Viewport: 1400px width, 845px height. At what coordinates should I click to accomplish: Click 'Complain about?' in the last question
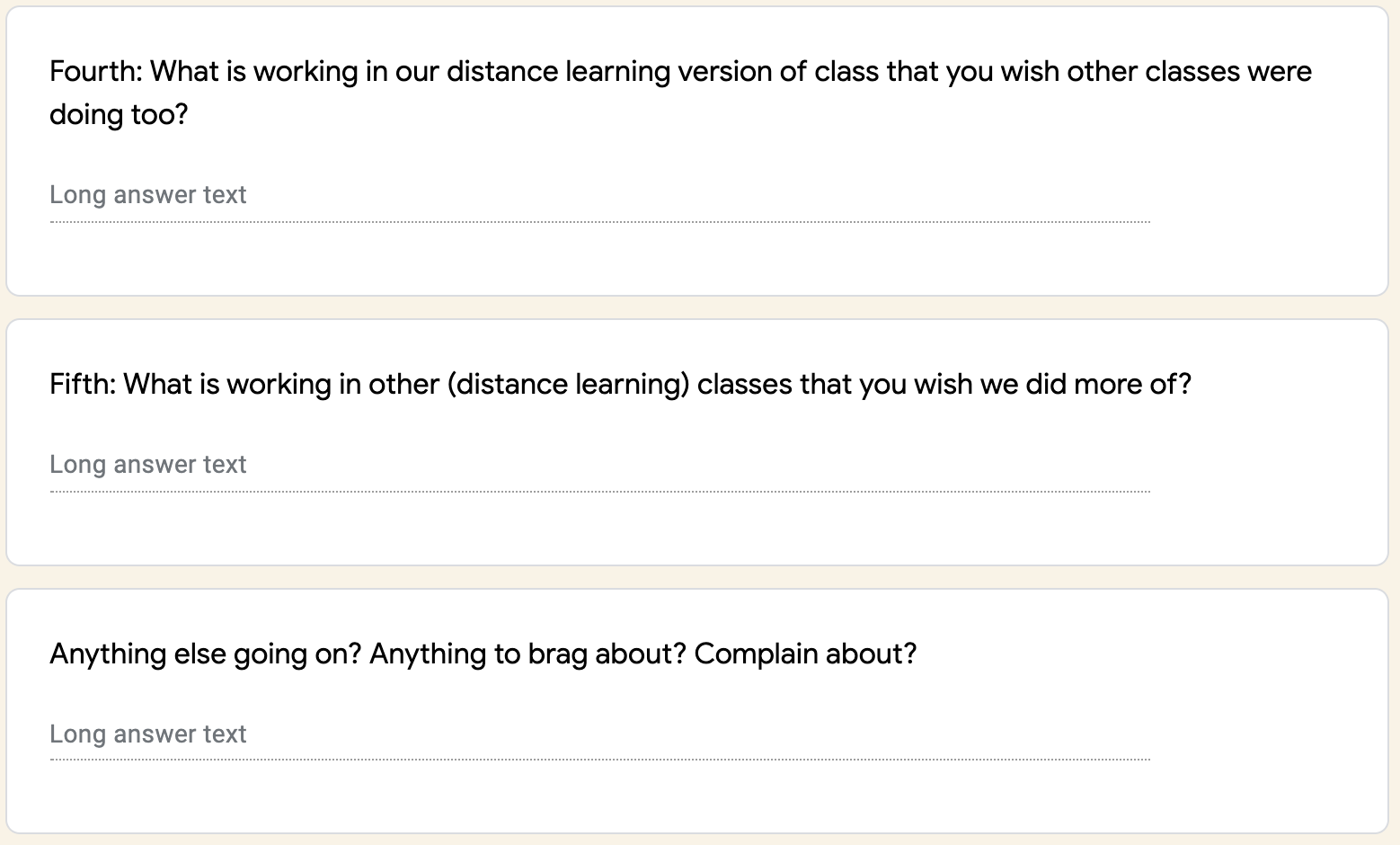point(805,654)
